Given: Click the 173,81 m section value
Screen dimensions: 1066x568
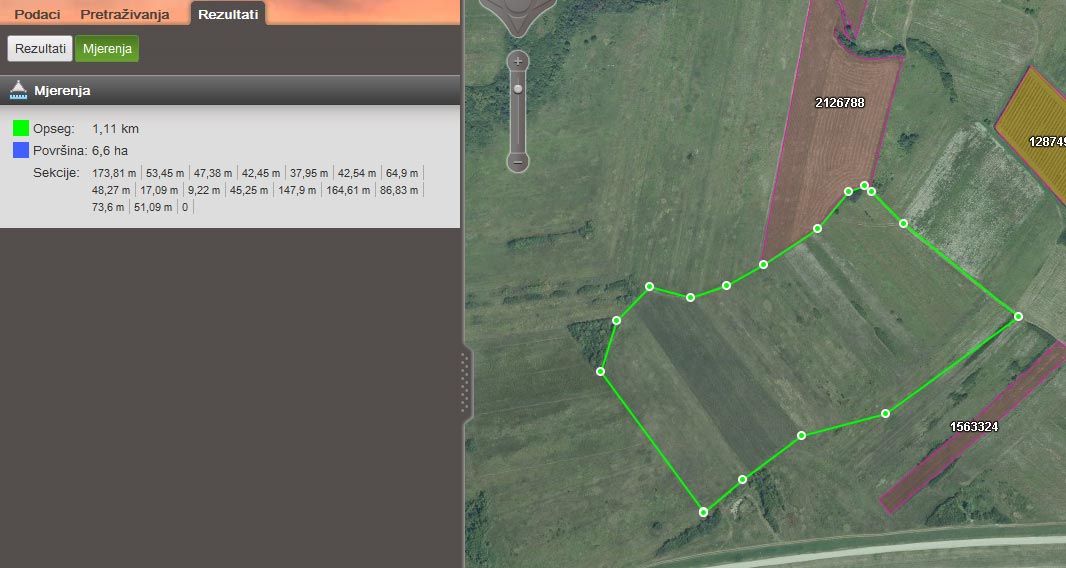Looking at the screenshot, I should click(114, 173).
